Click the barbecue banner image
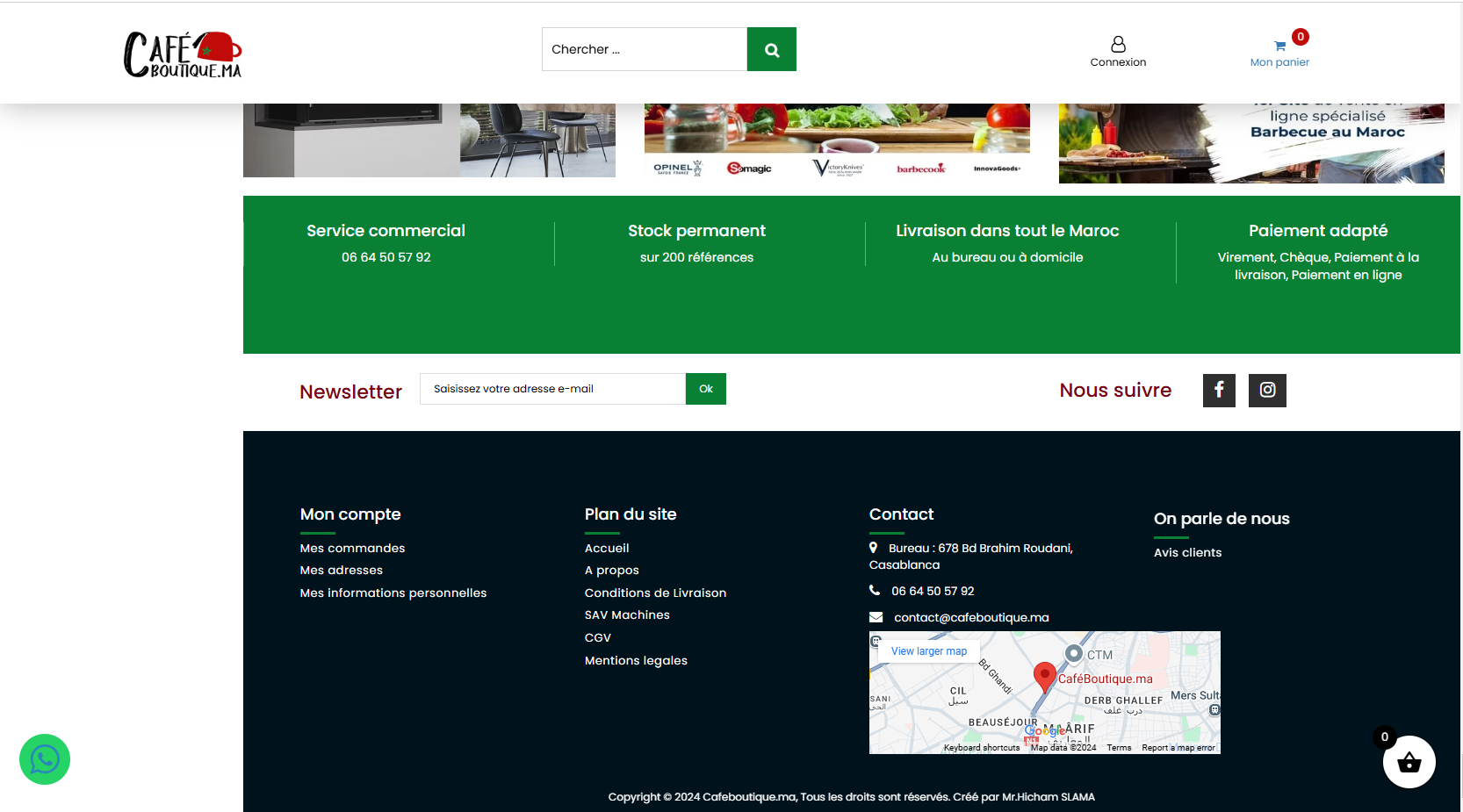 [1250, 143]
